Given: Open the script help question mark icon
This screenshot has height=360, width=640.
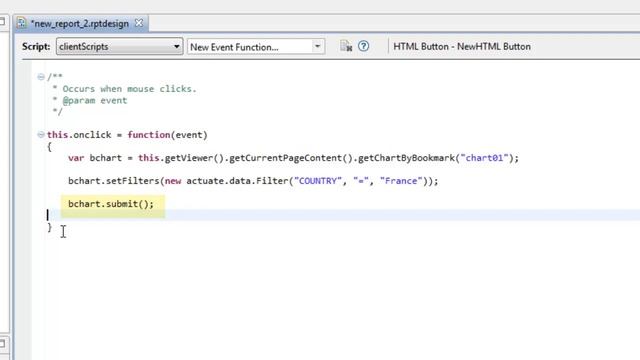Looking at the screenshot, I should pyautogui.click(x=363, y=46).
